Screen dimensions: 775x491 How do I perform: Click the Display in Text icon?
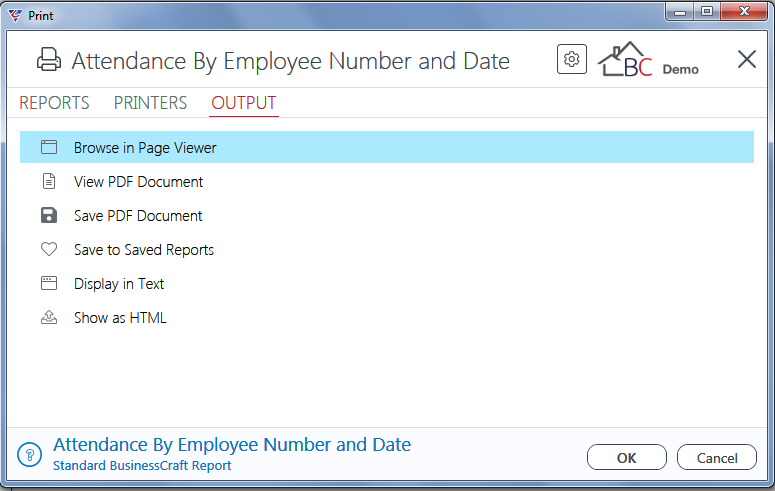point(49,283)
